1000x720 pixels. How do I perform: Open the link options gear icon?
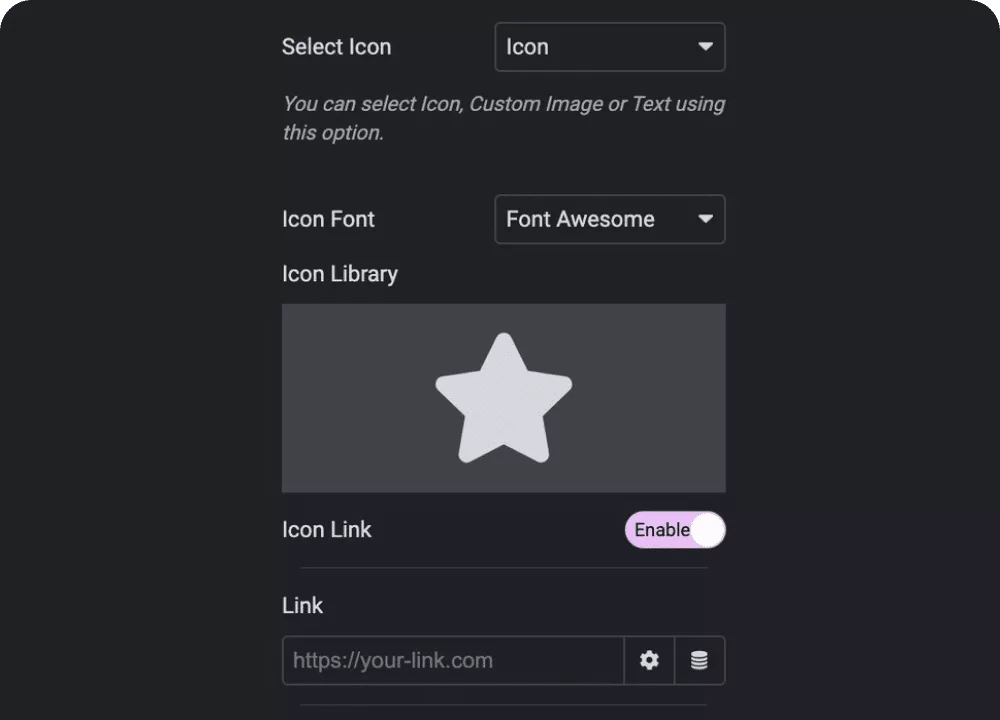point(649,660)
